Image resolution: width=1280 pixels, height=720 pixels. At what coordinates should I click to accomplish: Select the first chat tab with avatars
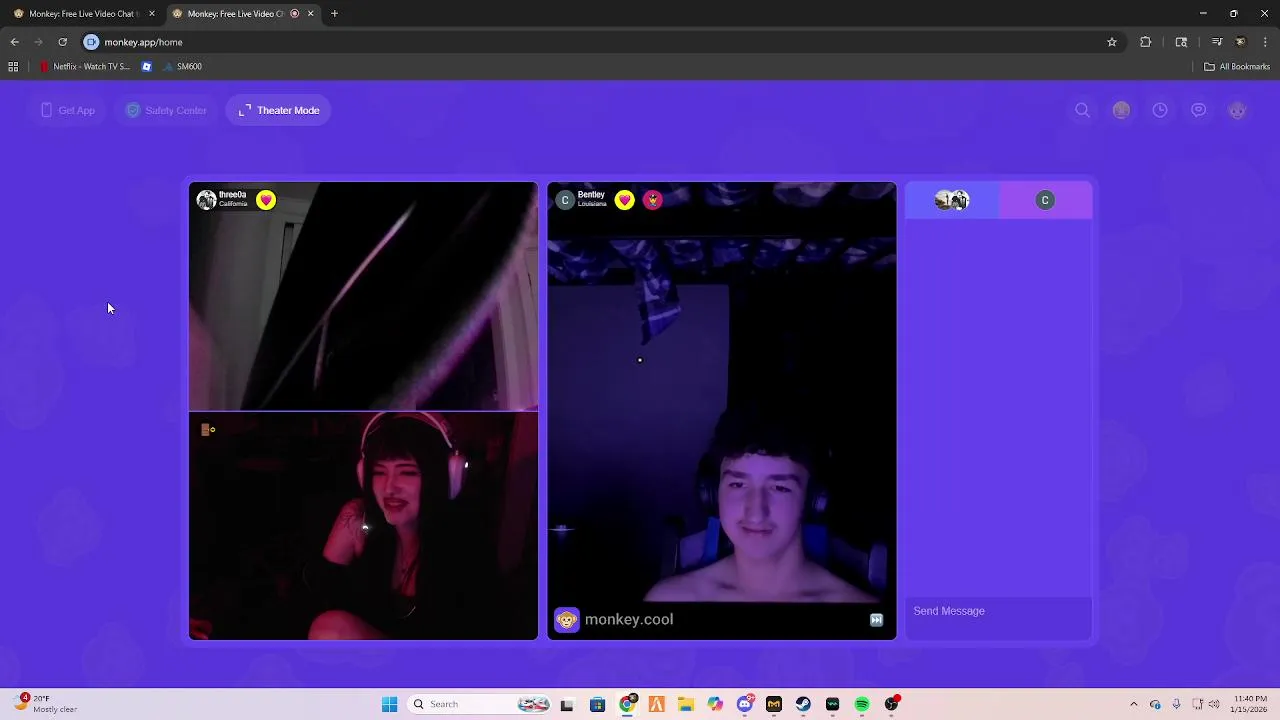952,200
